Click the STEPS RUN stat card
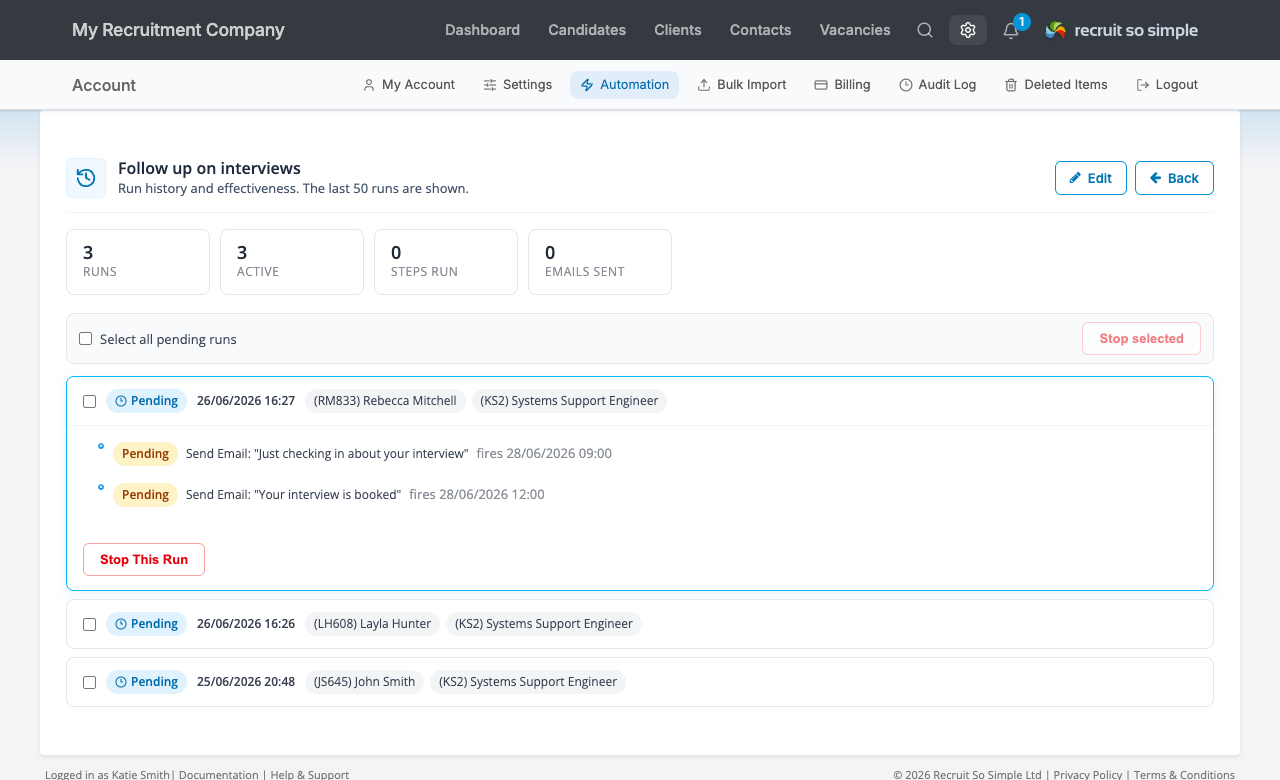Image resolution: width=1280 pixels, height=780 pixels. point(446,262)
